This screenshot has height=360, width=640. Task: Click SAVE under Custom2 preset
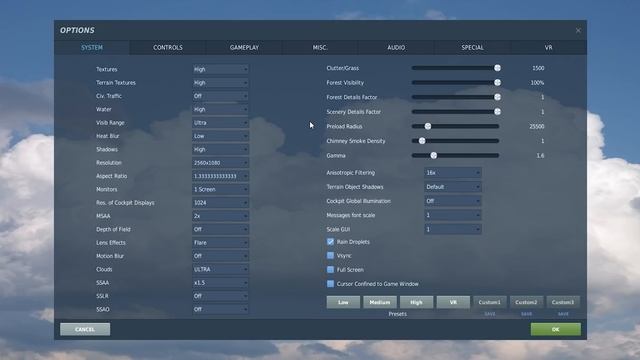527,314
